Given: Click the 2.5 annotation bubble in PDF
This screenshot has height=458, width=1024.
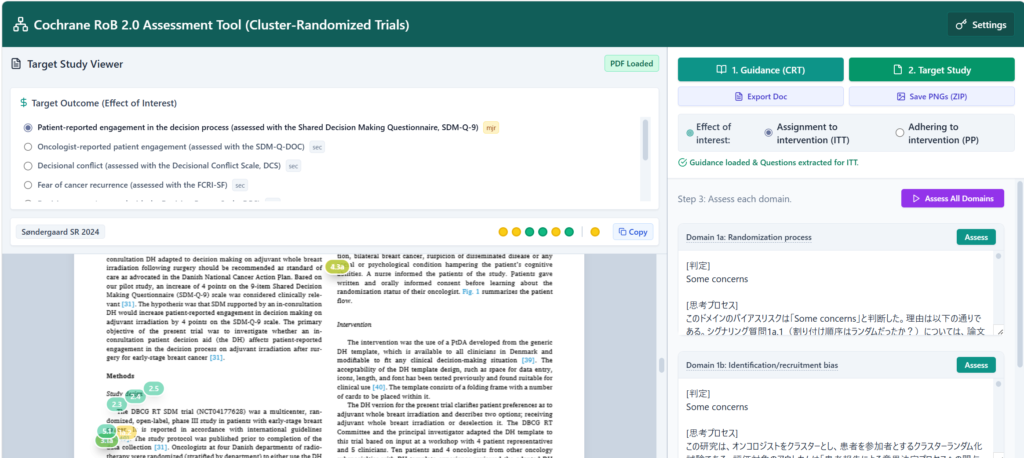Looking at the screenshot, I should tap(154, 388).
